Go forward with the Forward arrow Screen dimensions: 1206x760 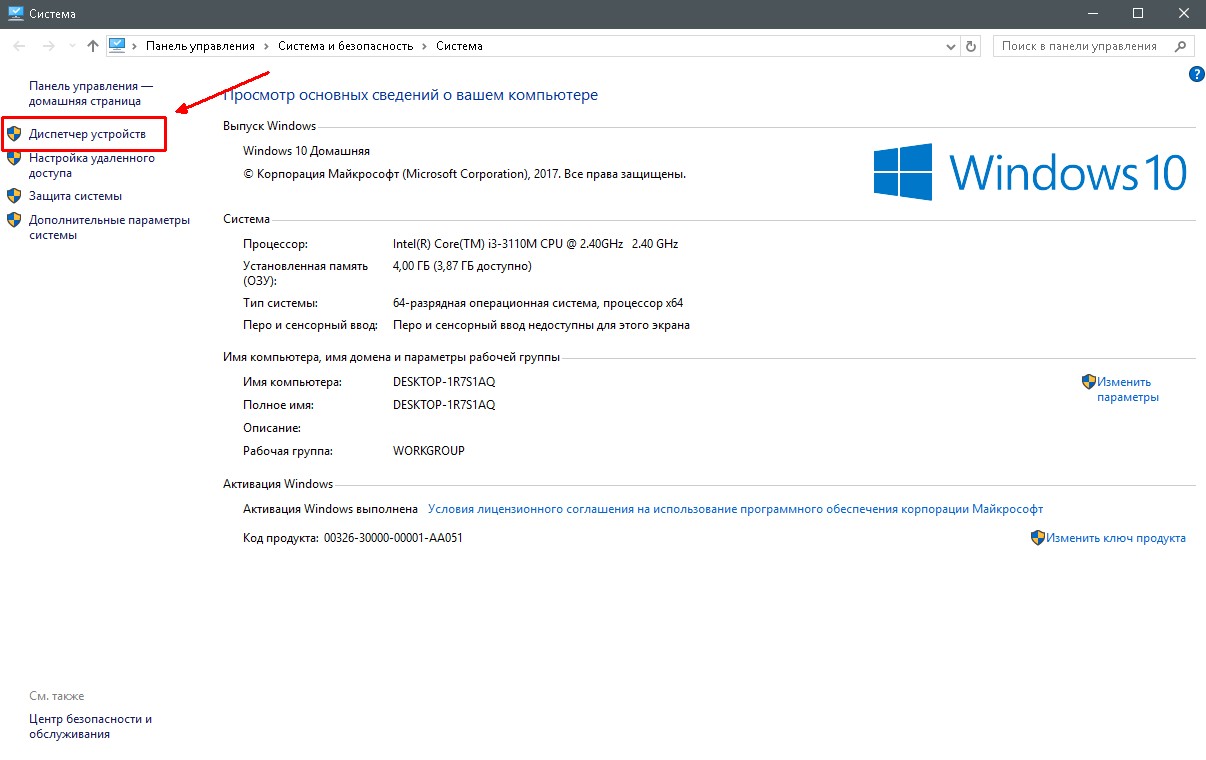48,46
